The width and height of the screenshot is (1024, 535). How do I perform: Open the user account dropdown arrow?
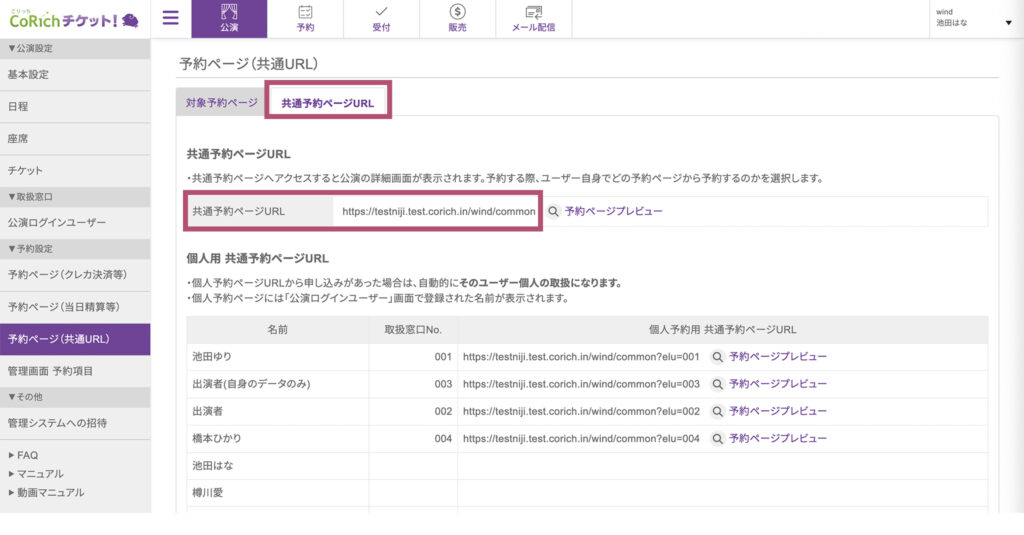1008,23
